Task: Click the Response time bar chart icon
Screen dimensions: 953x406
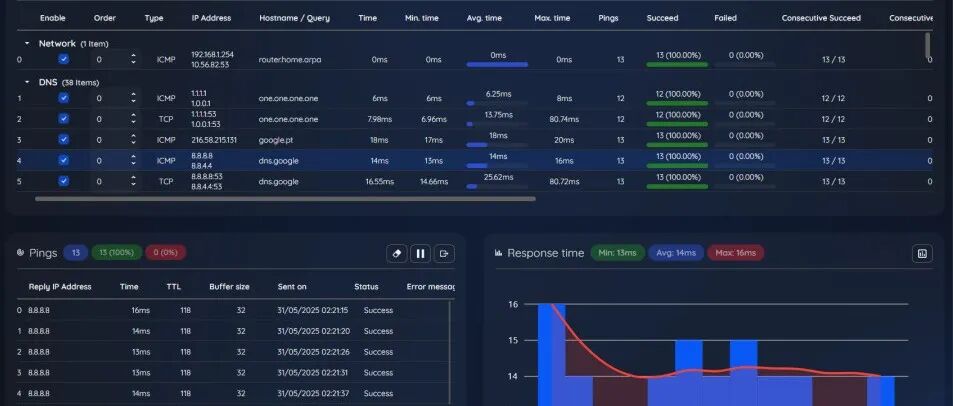Action: (x=499, y=253)
